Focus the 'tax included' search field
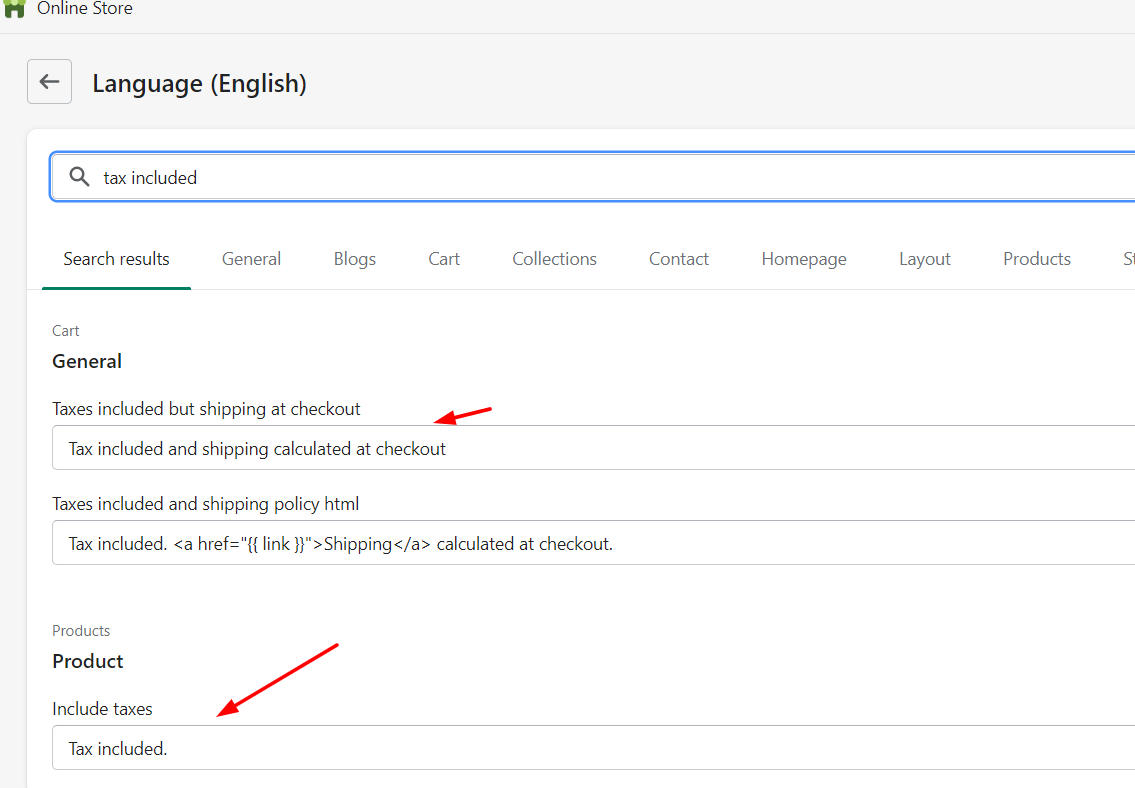The height and width of the screenshot is (788, 1135). [600, 177]
